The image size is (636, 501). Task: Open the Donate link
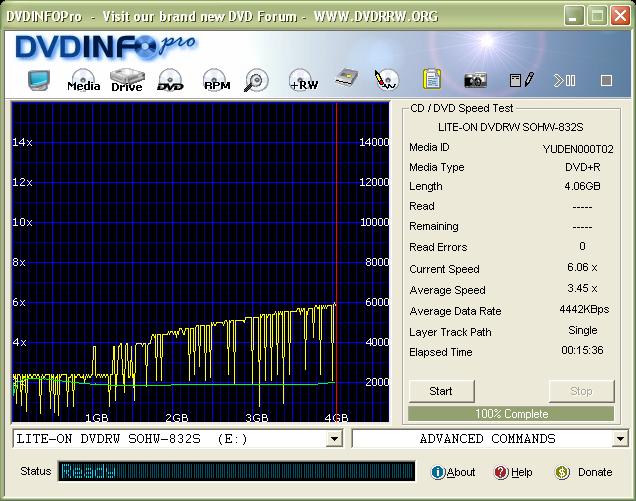(x=595, y=472)
